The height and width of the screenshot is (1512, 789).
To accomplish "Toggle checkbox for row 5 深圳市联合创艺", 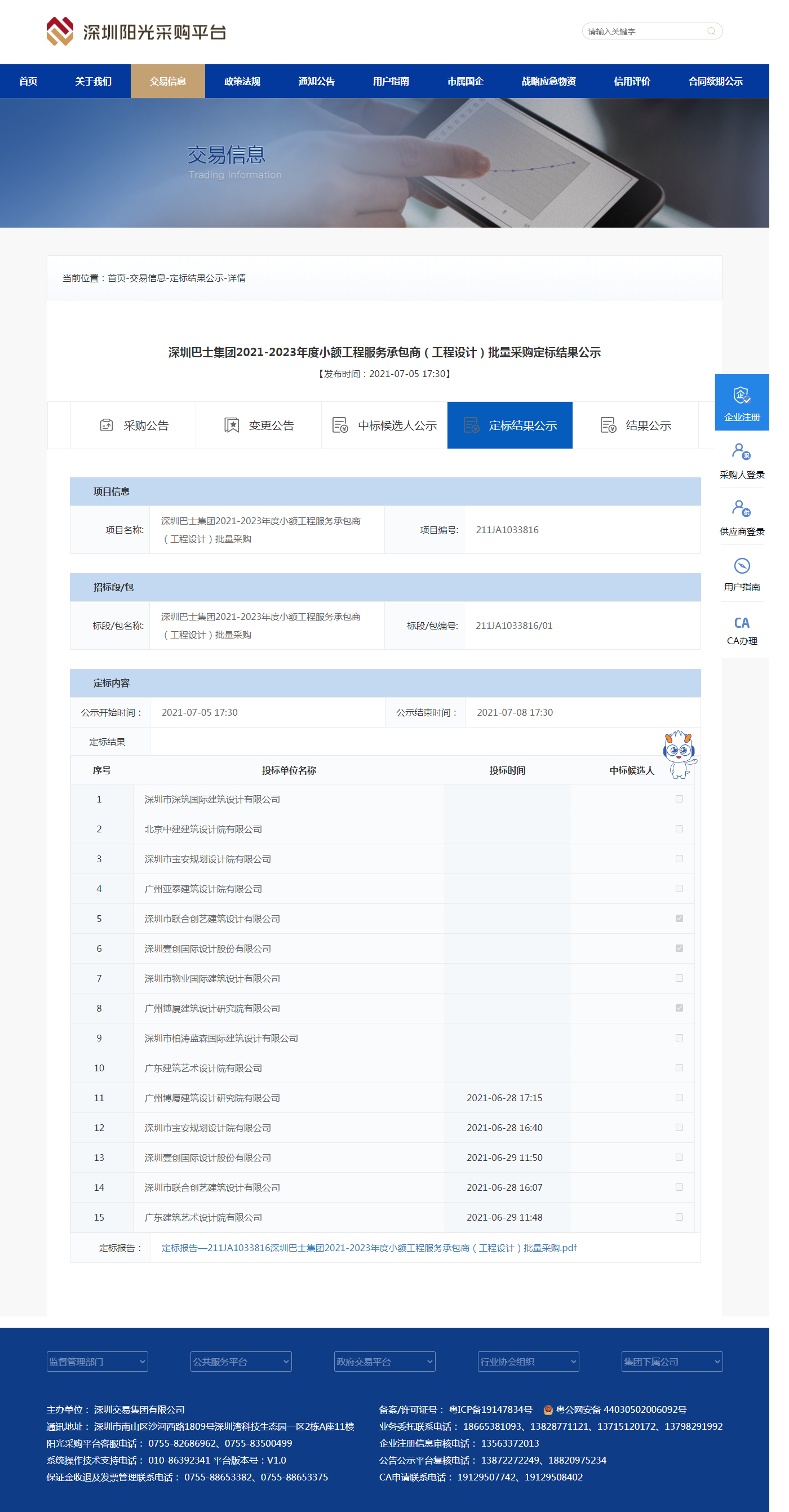I will click(679, 918).
